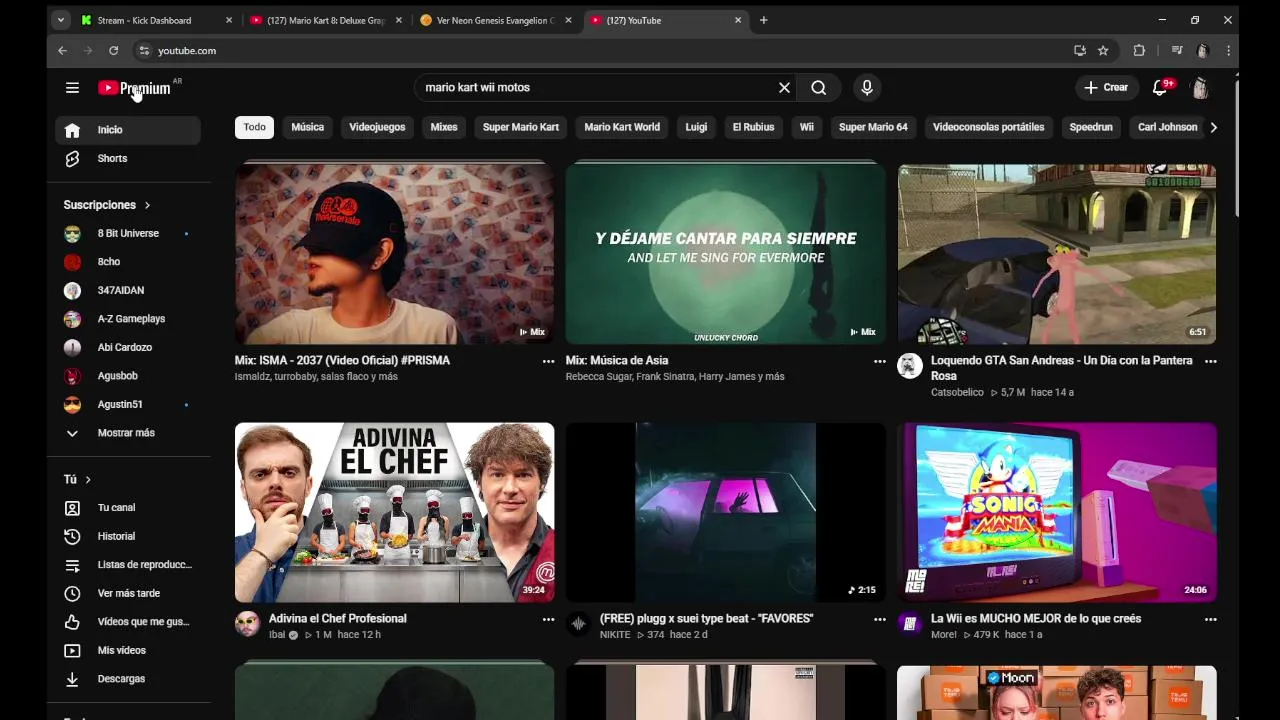Image resolution: width=1280 pixels, height=720 pixels.
Task: Open 8 Bit Universe subscription
Action: coord(128,234)
